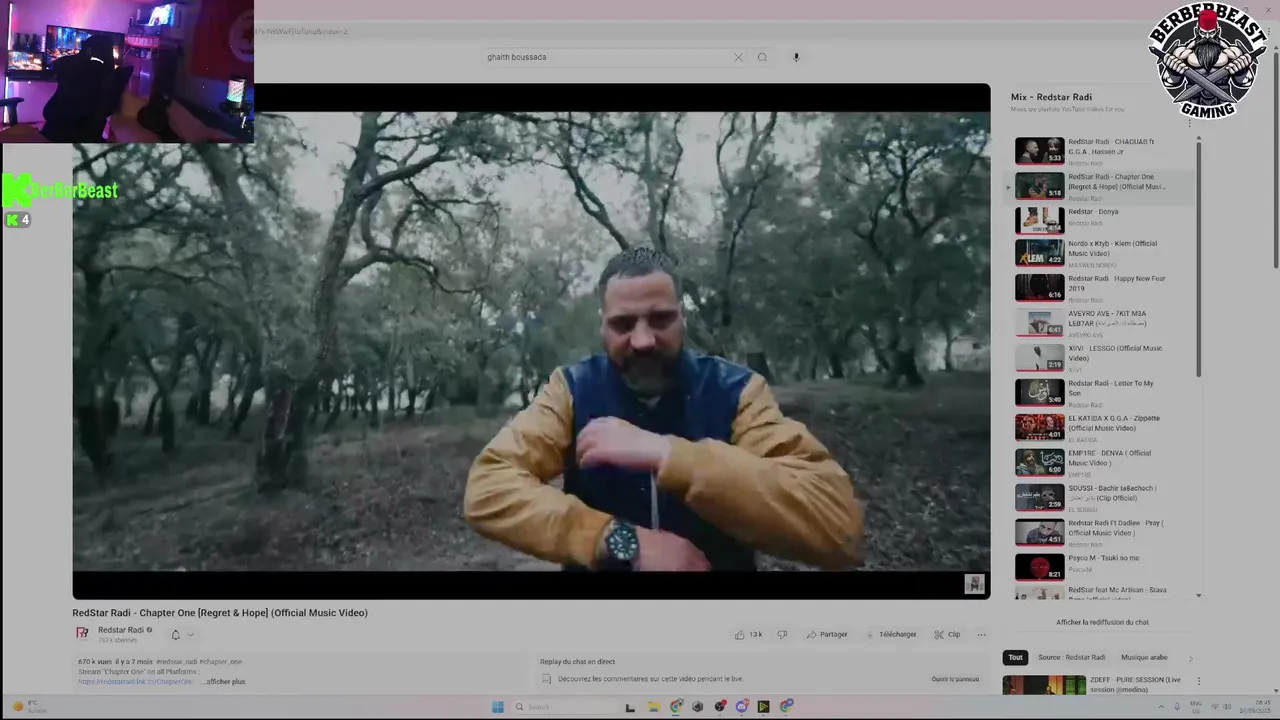The width and height of the screenshot is (1280, 720).
Task: Click the Partager share button
Action: click(x=827, y=634)
